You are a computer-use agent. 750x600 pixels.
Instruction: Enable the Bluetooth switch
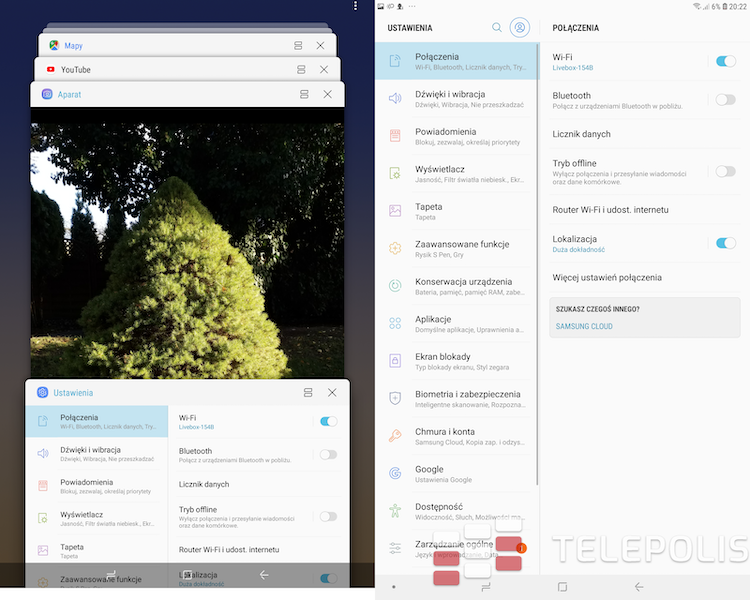[x=725, y=100]
